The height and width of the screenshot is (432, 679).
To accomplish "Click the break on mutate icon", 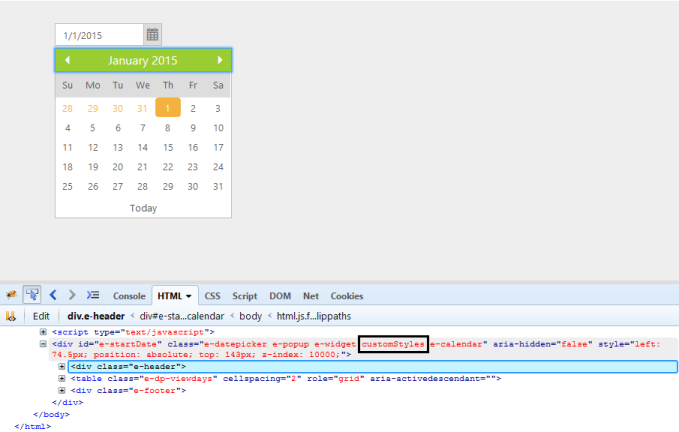I will pos(11,316).
